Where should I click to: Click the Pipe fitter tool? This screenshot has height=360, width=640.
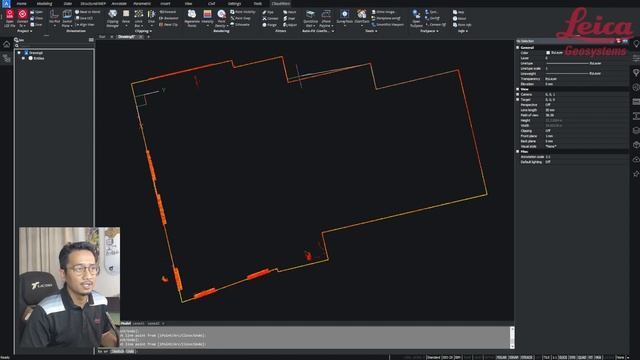269,13
